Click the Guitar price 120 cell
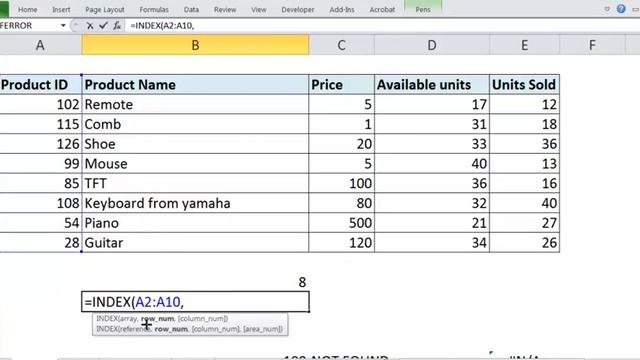This screenshot has width=640, height=360. (342, 243)
